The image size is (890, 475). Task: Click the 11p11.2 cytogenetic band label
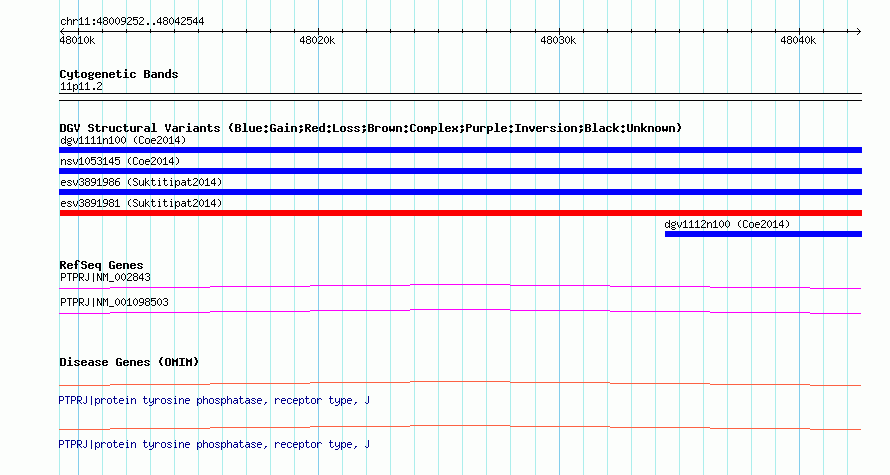tap(81, 86)
